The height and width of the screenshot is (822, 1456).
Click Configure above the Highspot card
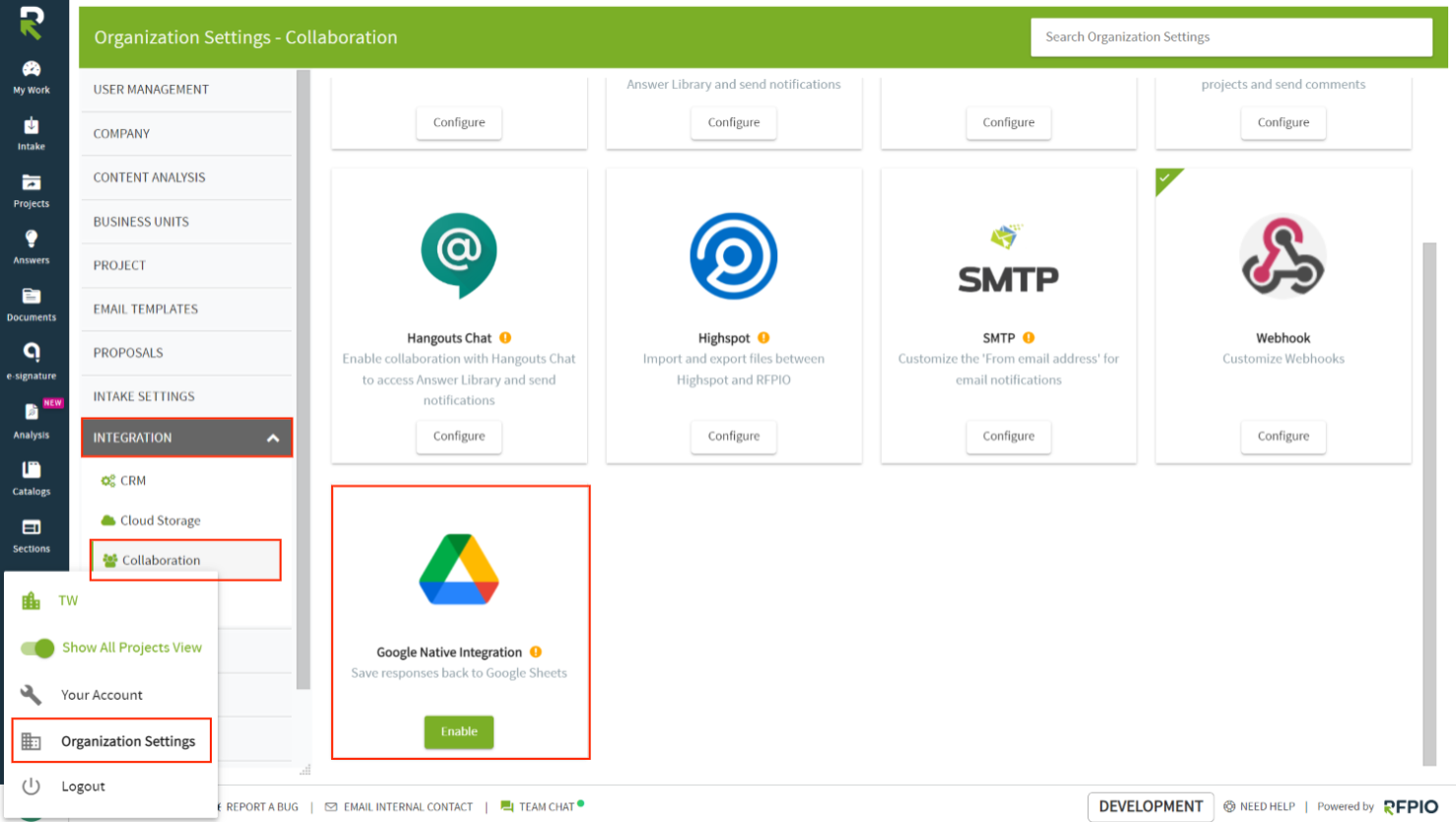tap(734, 122)
